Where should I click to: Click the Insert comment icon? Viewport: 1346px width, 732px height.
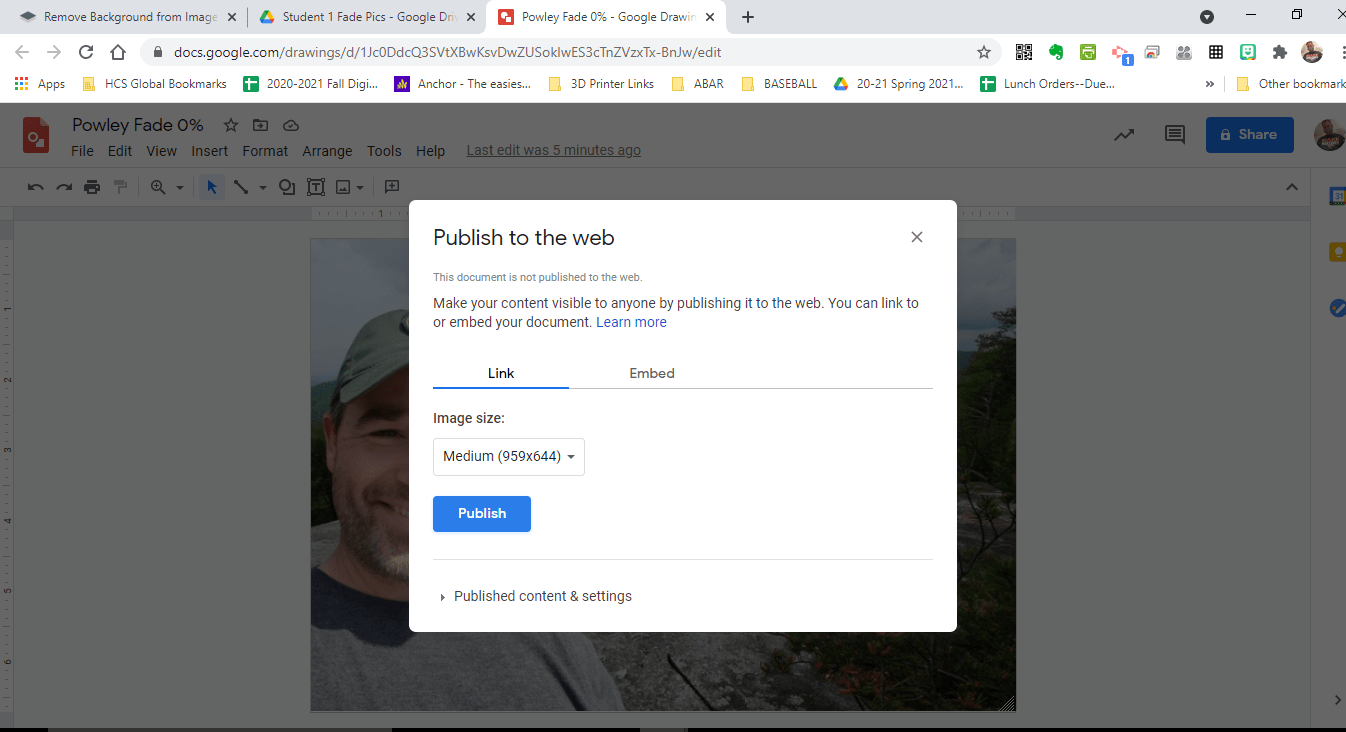391,186
